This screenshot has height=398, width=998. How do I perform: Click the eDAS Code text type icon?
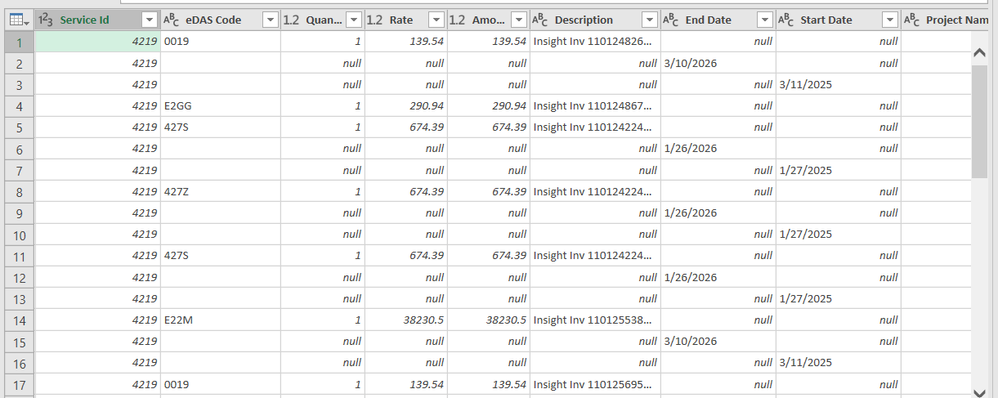[x=171, y=20]
